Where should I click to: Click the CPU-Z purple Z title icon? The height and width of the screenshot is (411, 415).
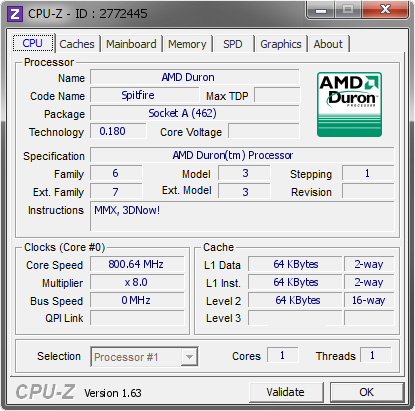(15, 14)
